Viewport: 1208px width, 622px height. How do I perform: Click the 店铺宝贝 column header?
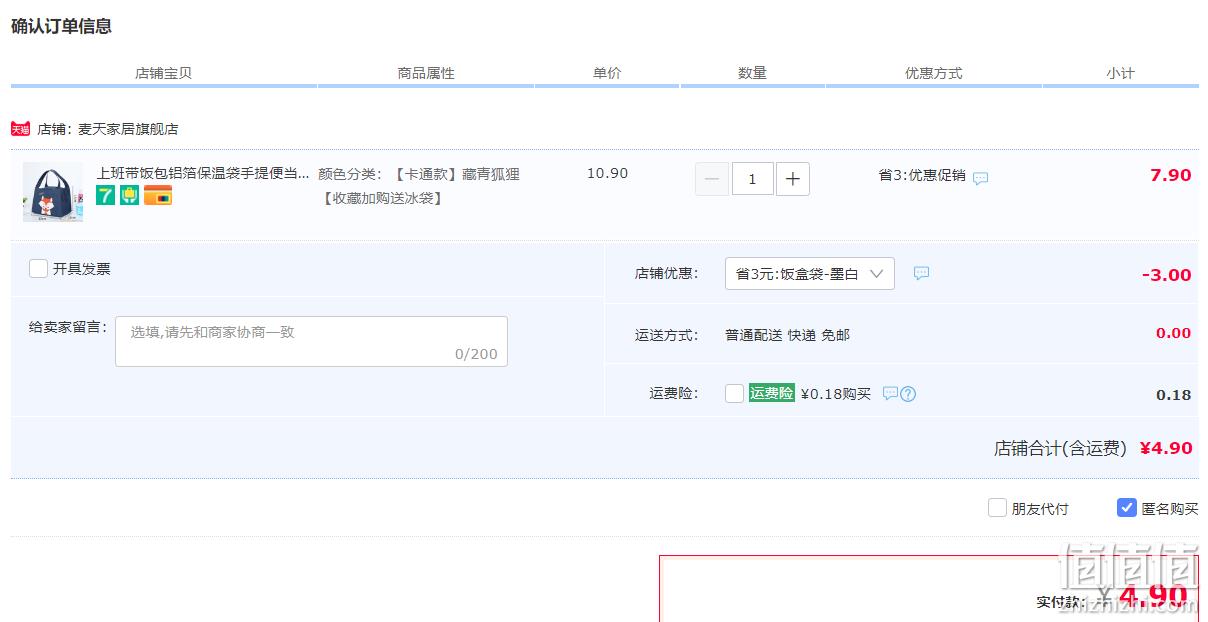[164, 73]
